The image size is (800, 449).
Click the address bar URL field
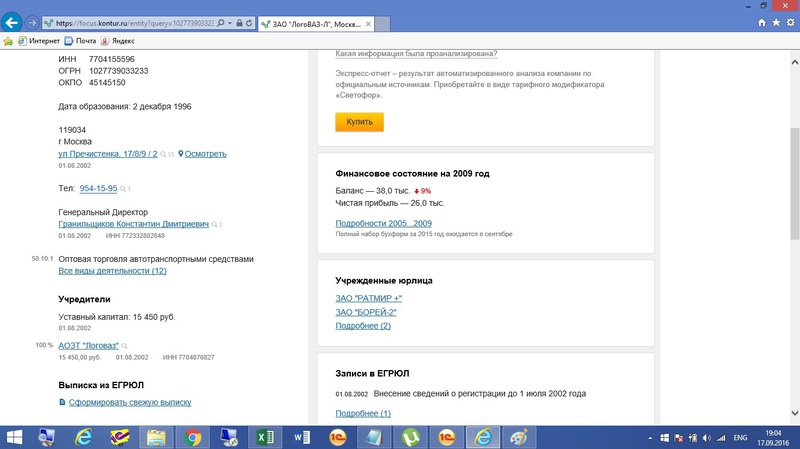[134, 23]
